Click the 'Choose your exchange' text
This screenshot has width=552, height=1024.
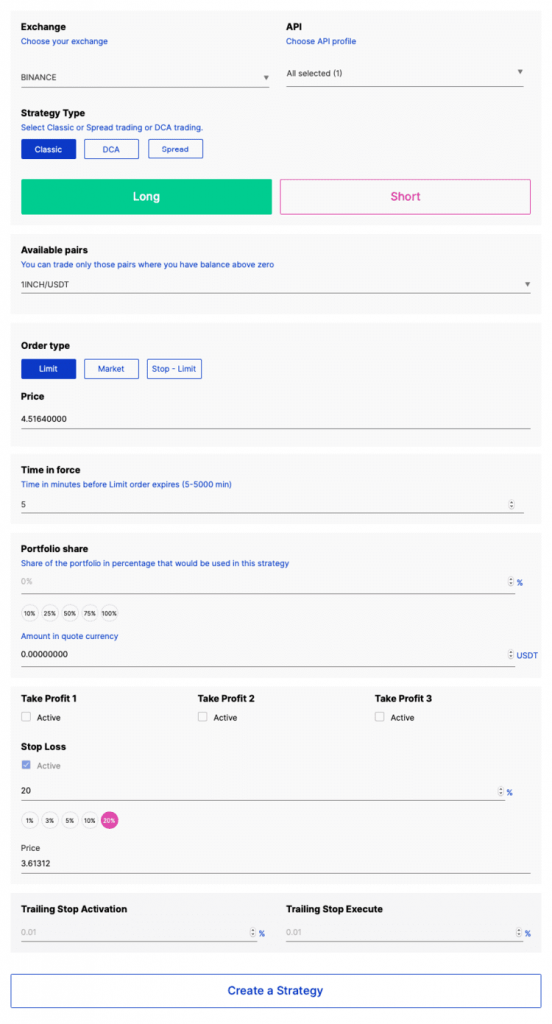(64, 41)
